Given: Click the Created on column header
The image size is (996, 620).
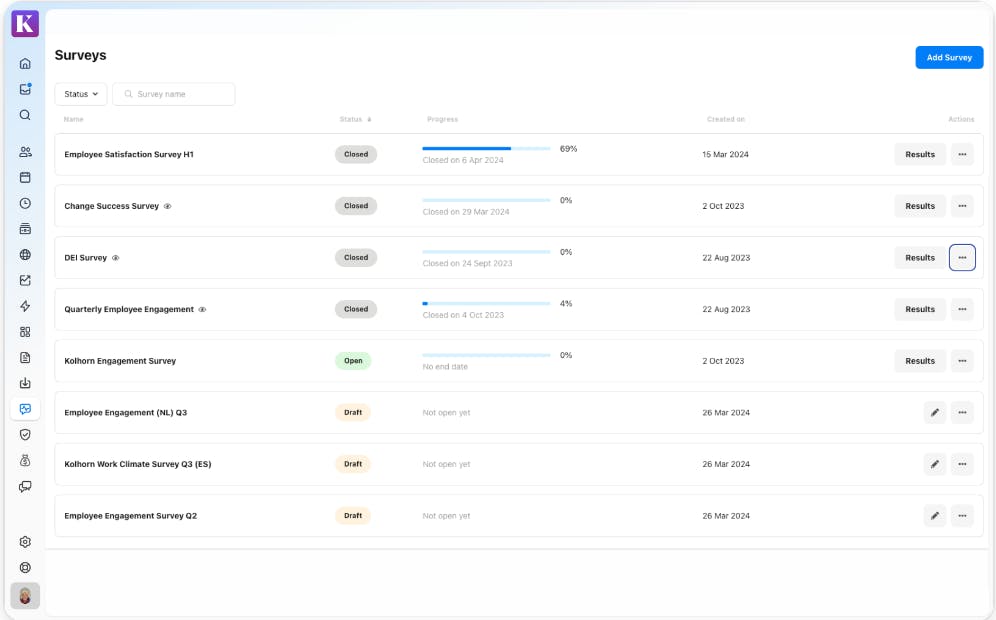Looking at the screenshot, I should [x=725, y=119].
